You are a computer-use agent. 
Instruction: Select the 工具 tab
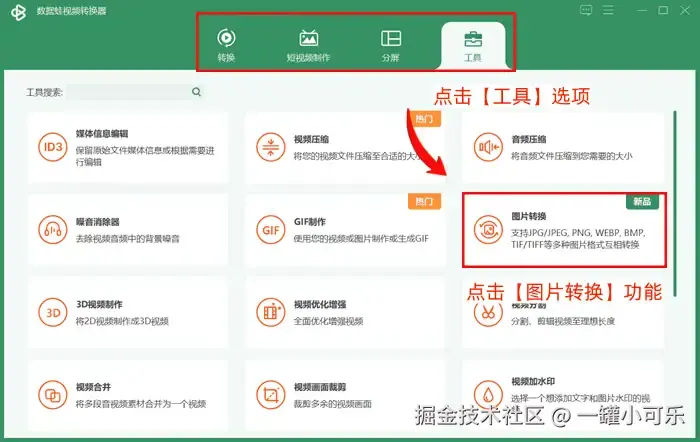click(x=473, y=46)
